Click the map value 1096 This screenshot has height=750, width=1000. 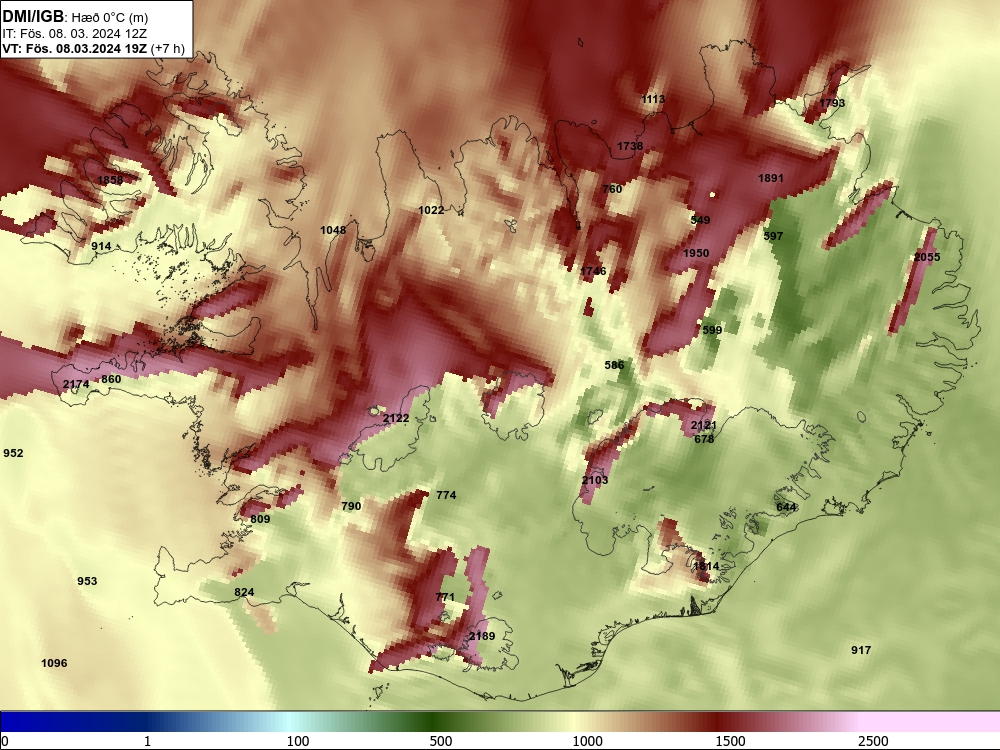tap(54, 663)
